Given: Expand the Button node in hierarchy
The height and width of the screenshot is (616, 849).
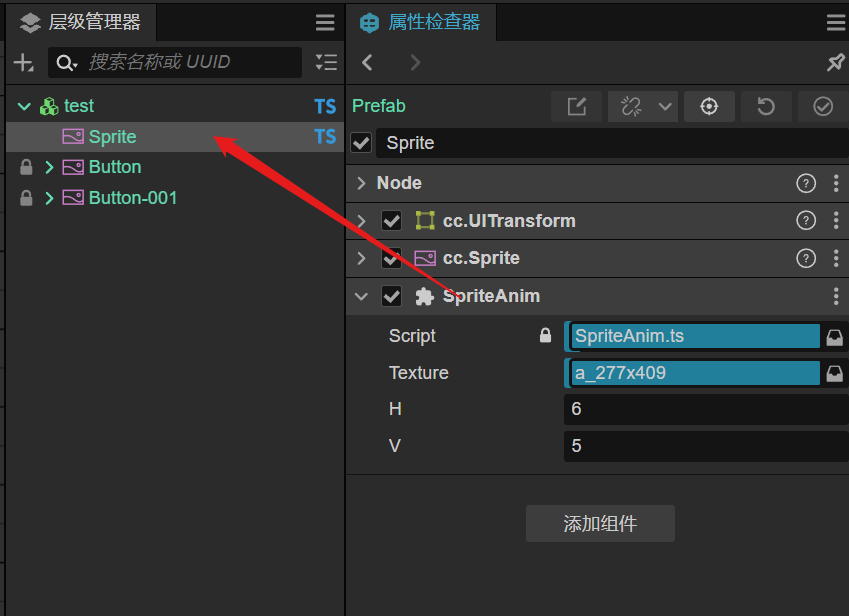Looking at the screenshot, I should point(49,167).
